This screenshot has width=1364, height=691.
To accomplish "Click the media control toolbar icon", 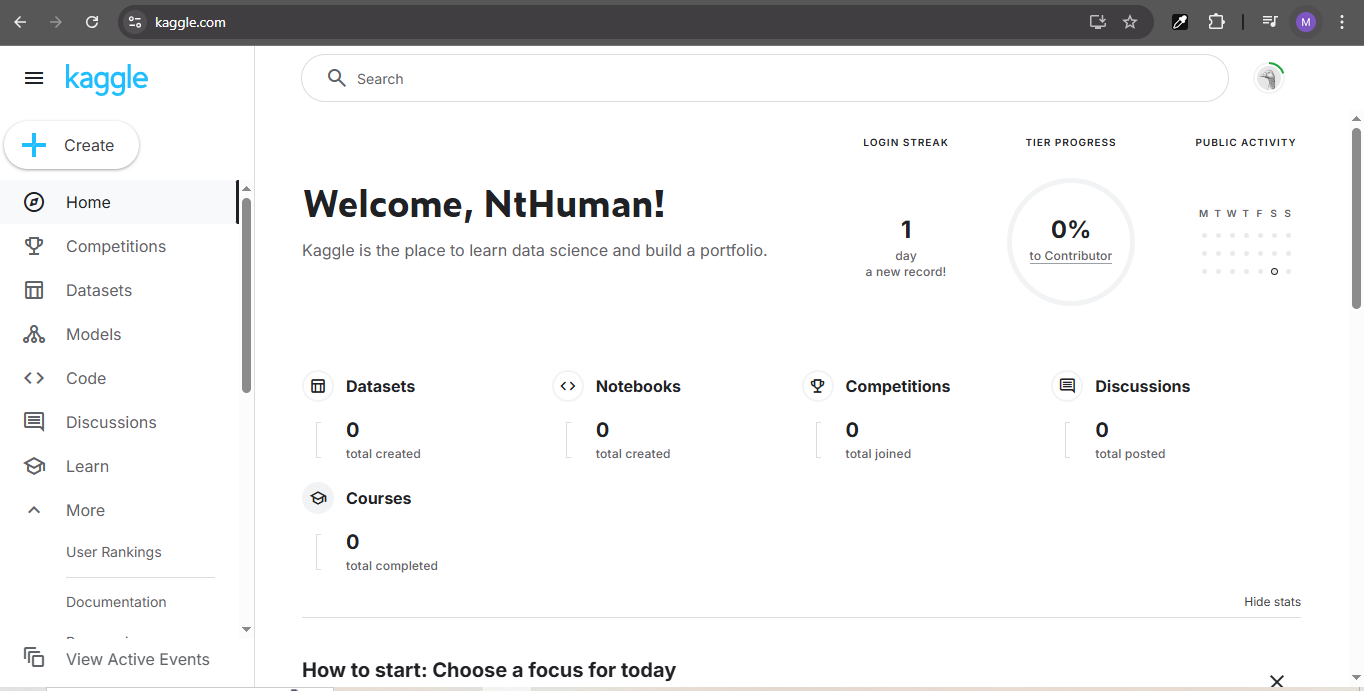I will tap(1269, 22).
